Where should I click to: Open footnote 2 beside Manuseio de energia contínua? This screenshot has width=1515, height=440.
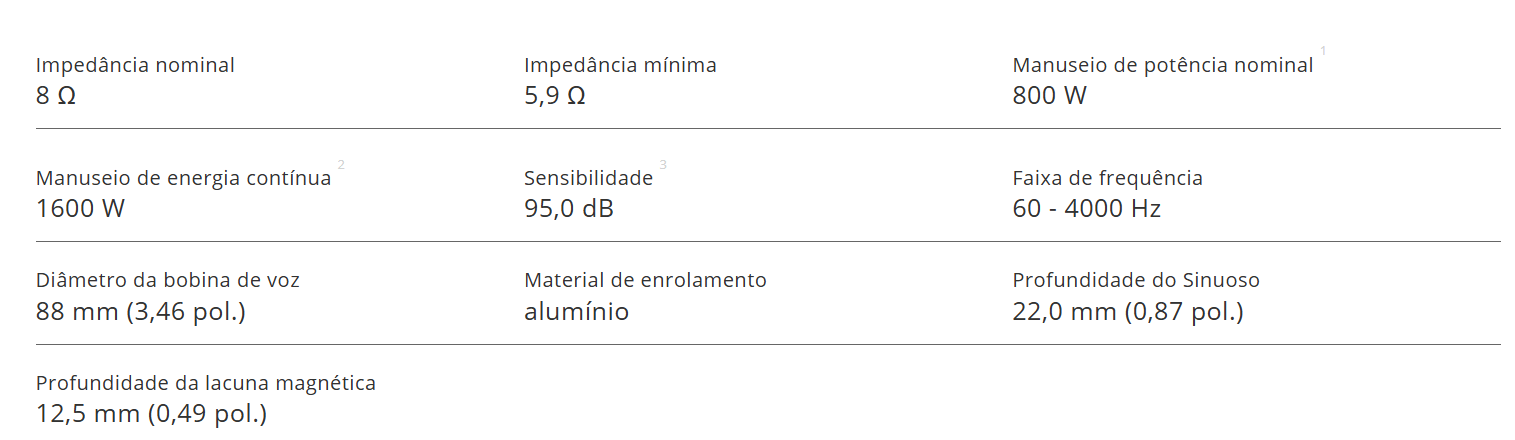click(341, 163)
